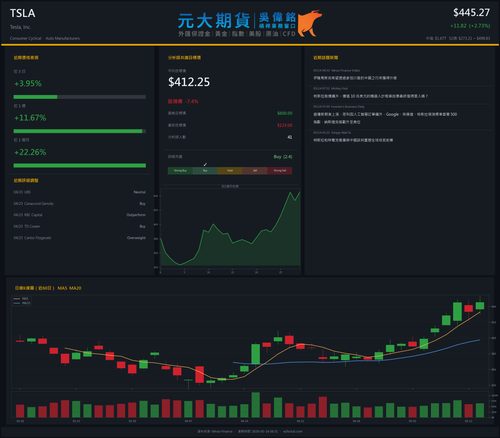Click the Canaccord Genuity Buy rating row
500x438 pixels.
[x=80, y=204]
